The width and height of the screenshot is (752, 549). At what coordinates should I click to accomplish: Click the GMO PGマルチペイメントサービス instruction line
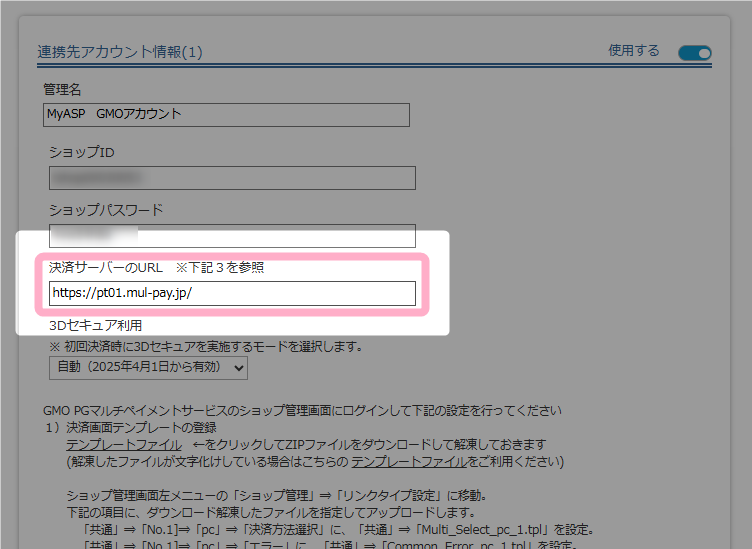tap(302, 411)
